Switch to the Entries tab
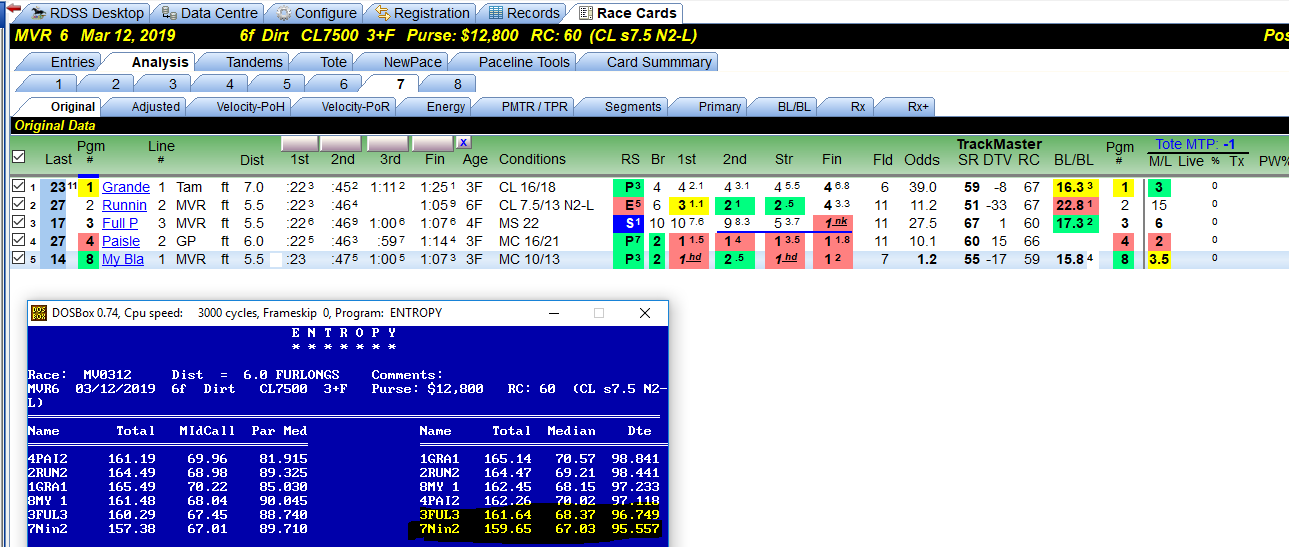 click(72, 62)
